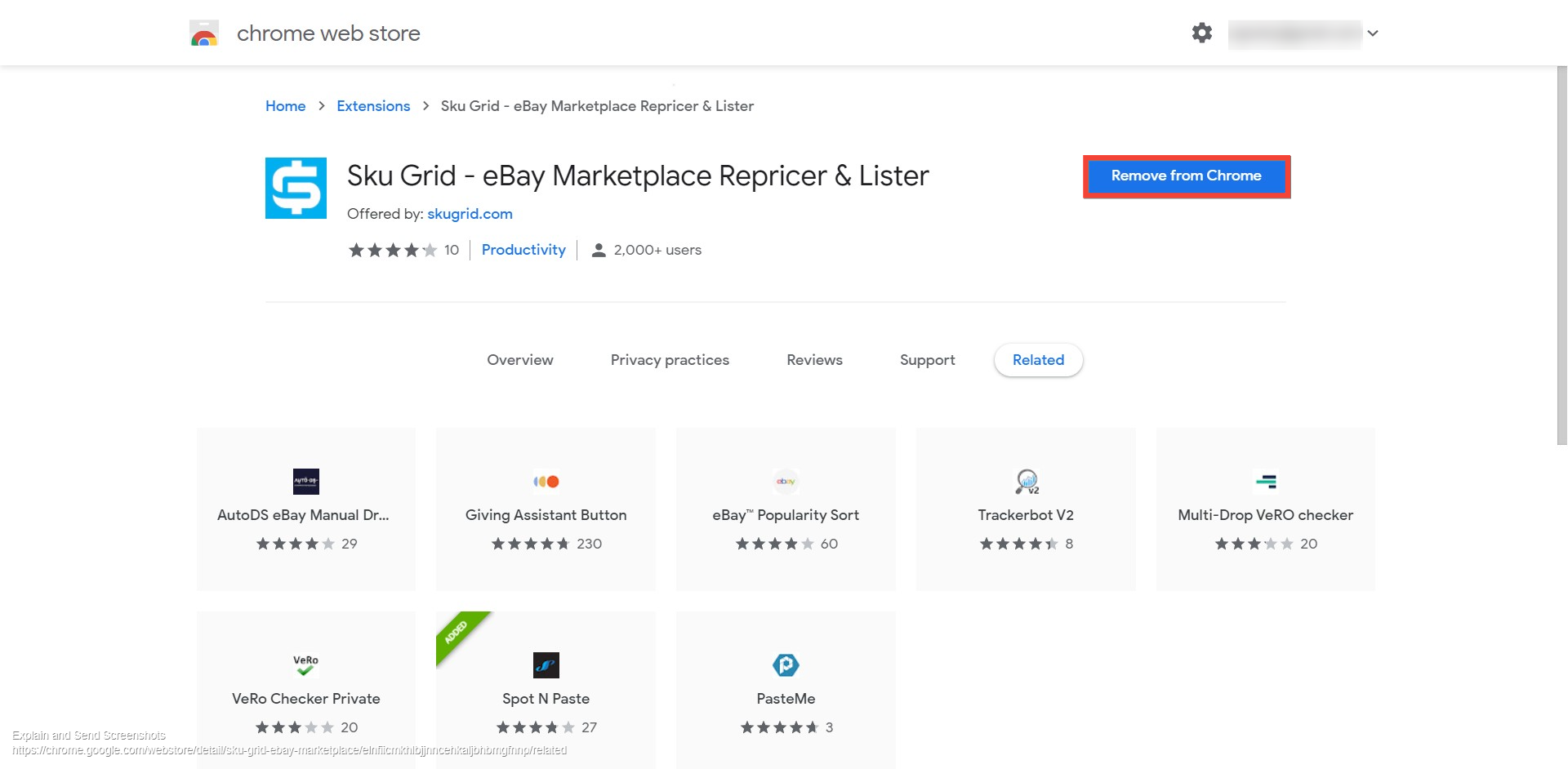1568x769 pixels.
Task: Open AutoDS eBay Manual Dr... title
Action: coord(303,515)
